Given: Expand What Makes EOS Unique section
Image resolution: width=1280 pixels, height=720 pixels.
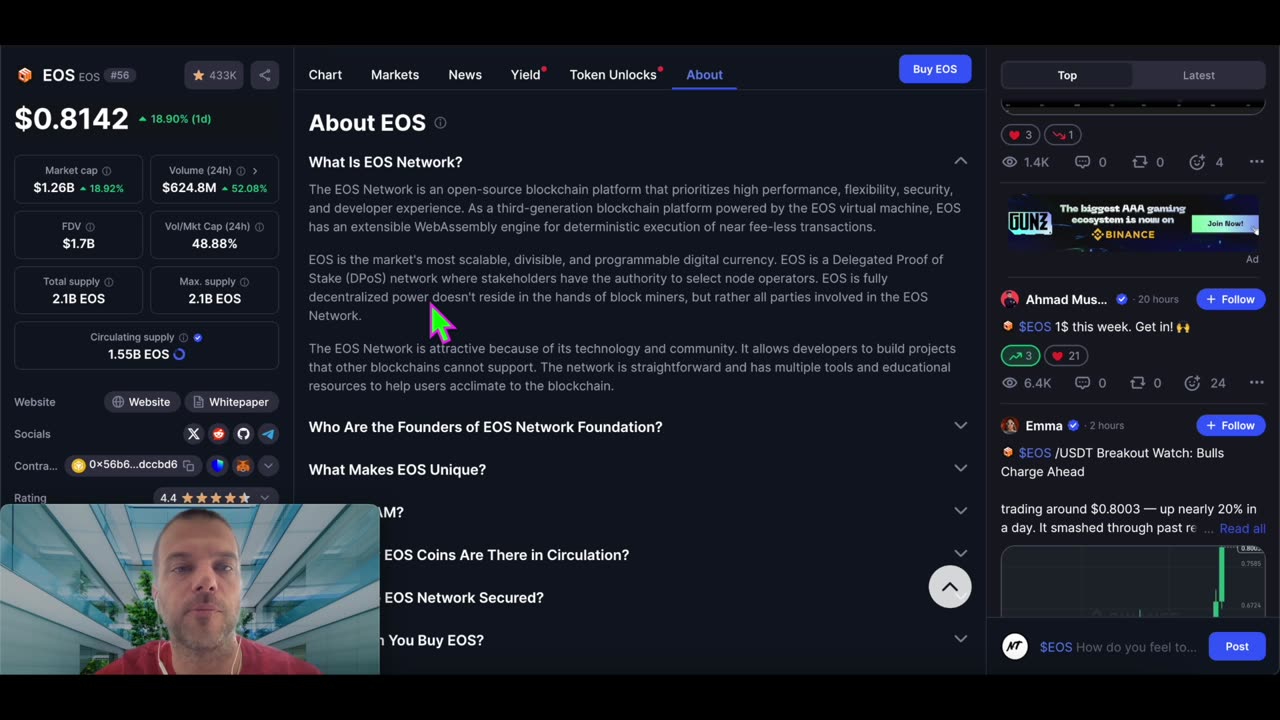Looking at the screenshot, I should click(x=960, y=468).
